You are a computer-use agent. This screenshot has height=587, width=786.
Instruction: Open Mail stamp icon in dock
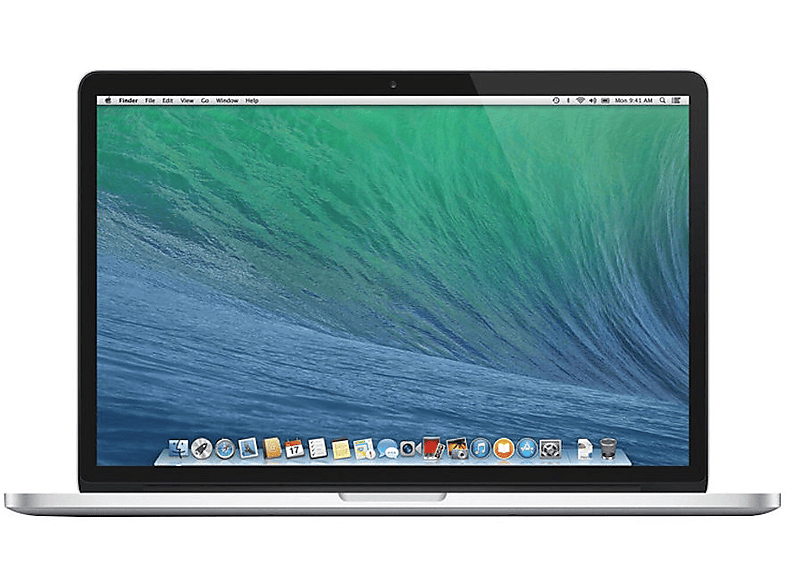tap(248, 448)
